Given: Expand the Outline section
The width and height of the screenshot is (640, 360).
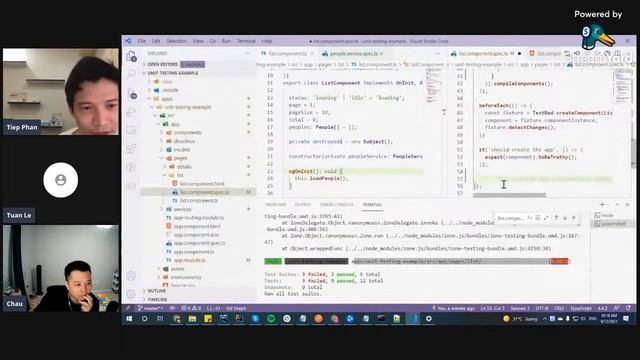Looking at the screenshot, I should (157, 291).
